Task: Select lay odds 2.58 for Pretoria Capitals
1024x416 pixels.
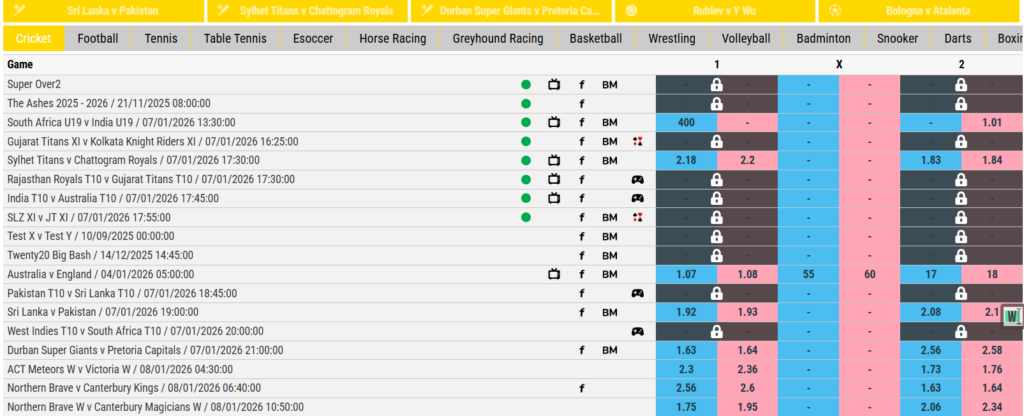Action: (992, 350)
